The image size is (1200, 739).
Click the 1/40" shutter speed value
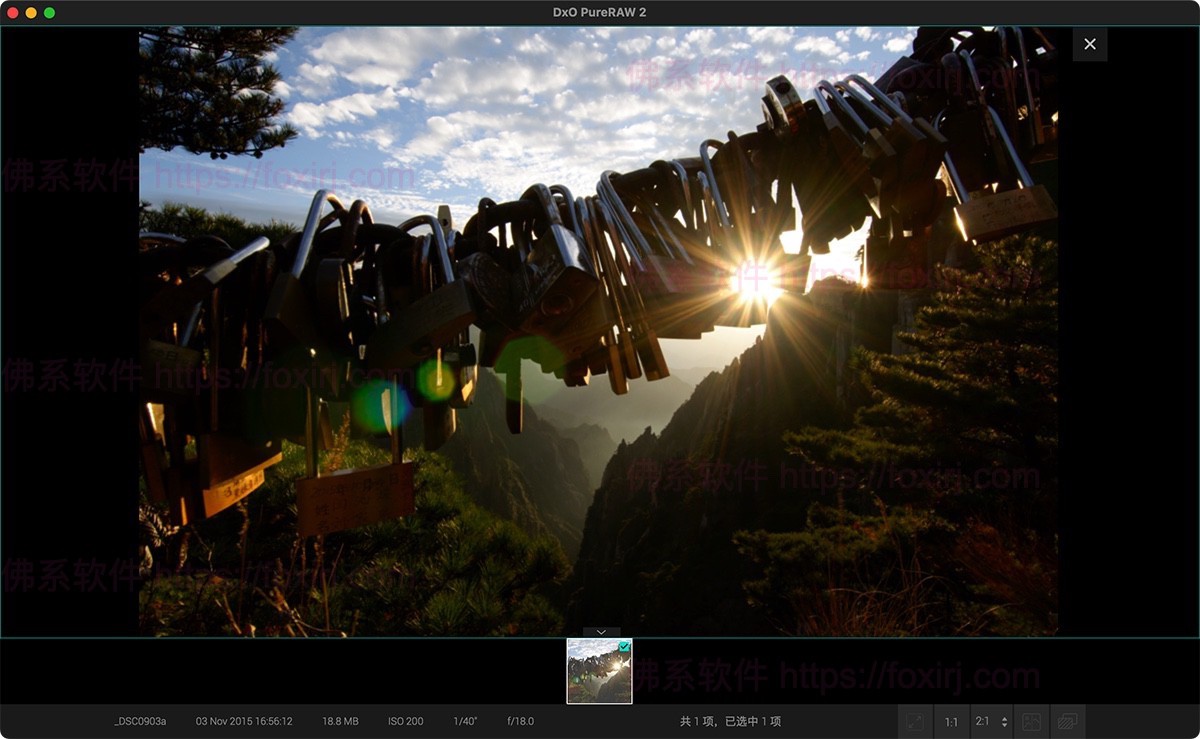[x=465, y=721]
